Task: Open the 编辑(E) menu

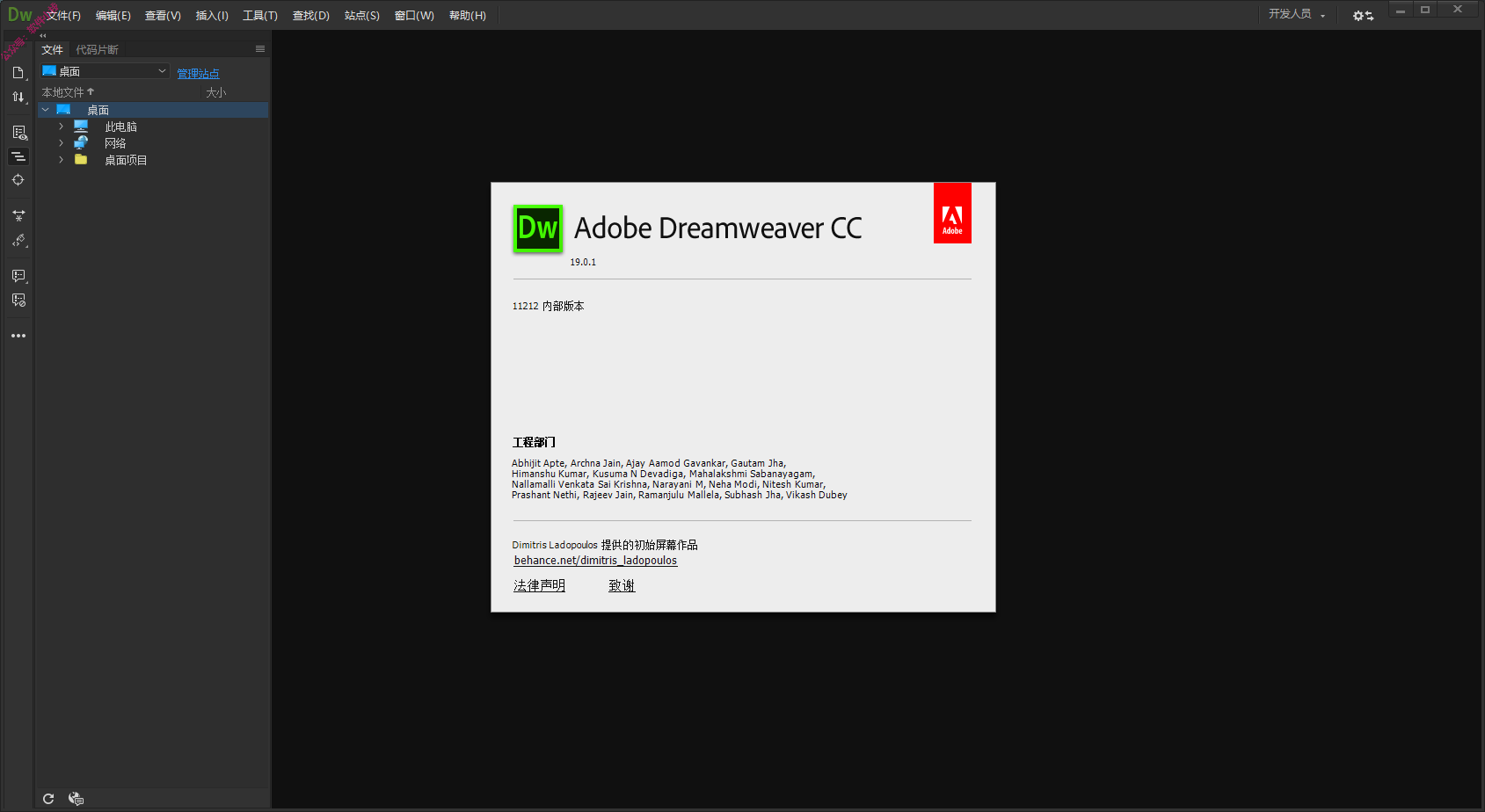Action: (x=113, y=16)
